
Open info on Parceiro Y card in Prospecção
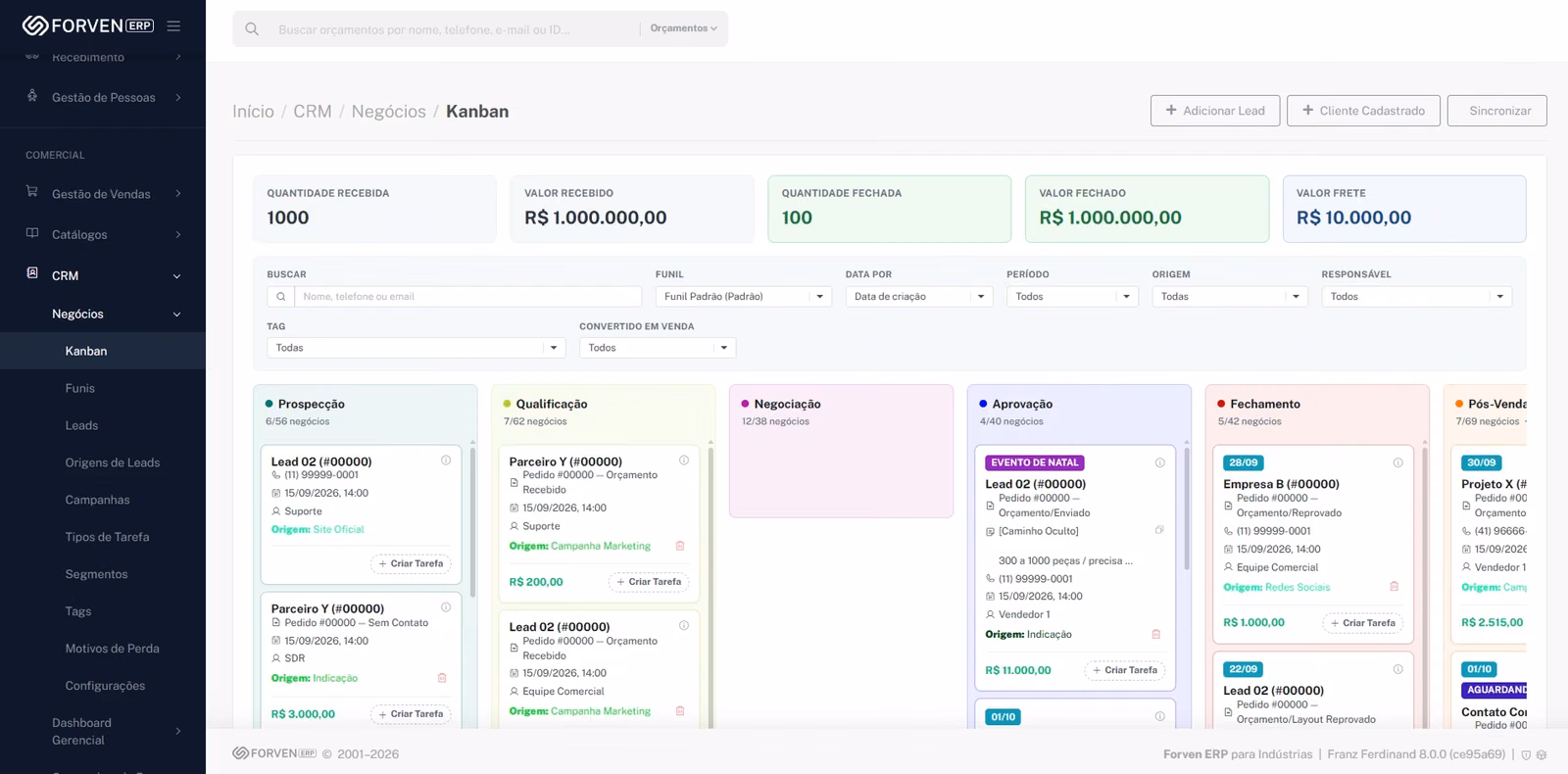tap(446, 607)
